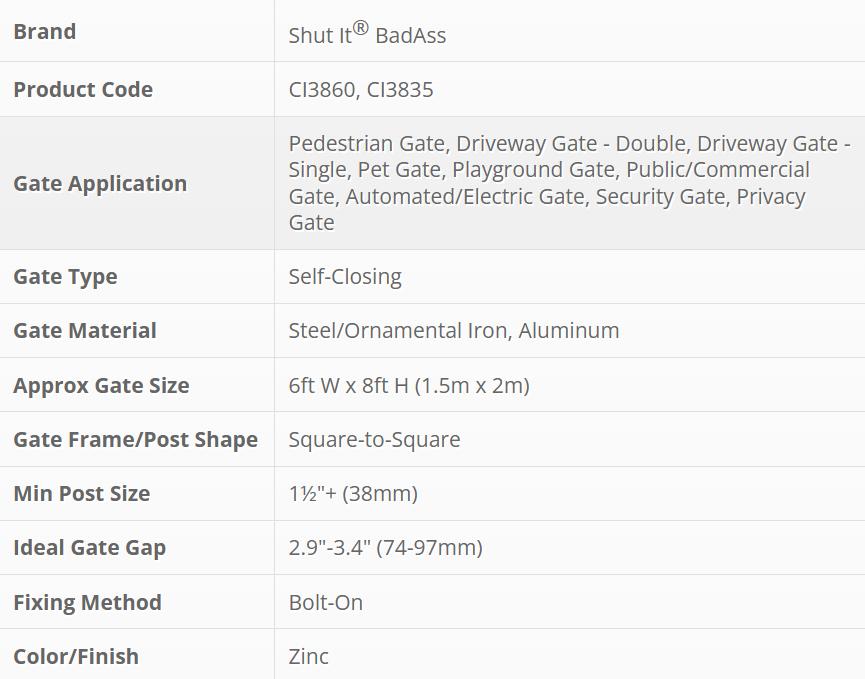Viewport: 865px width, 679px height.
Task: Click the Shut It BadAss brand value
Action: coord(367,35)
